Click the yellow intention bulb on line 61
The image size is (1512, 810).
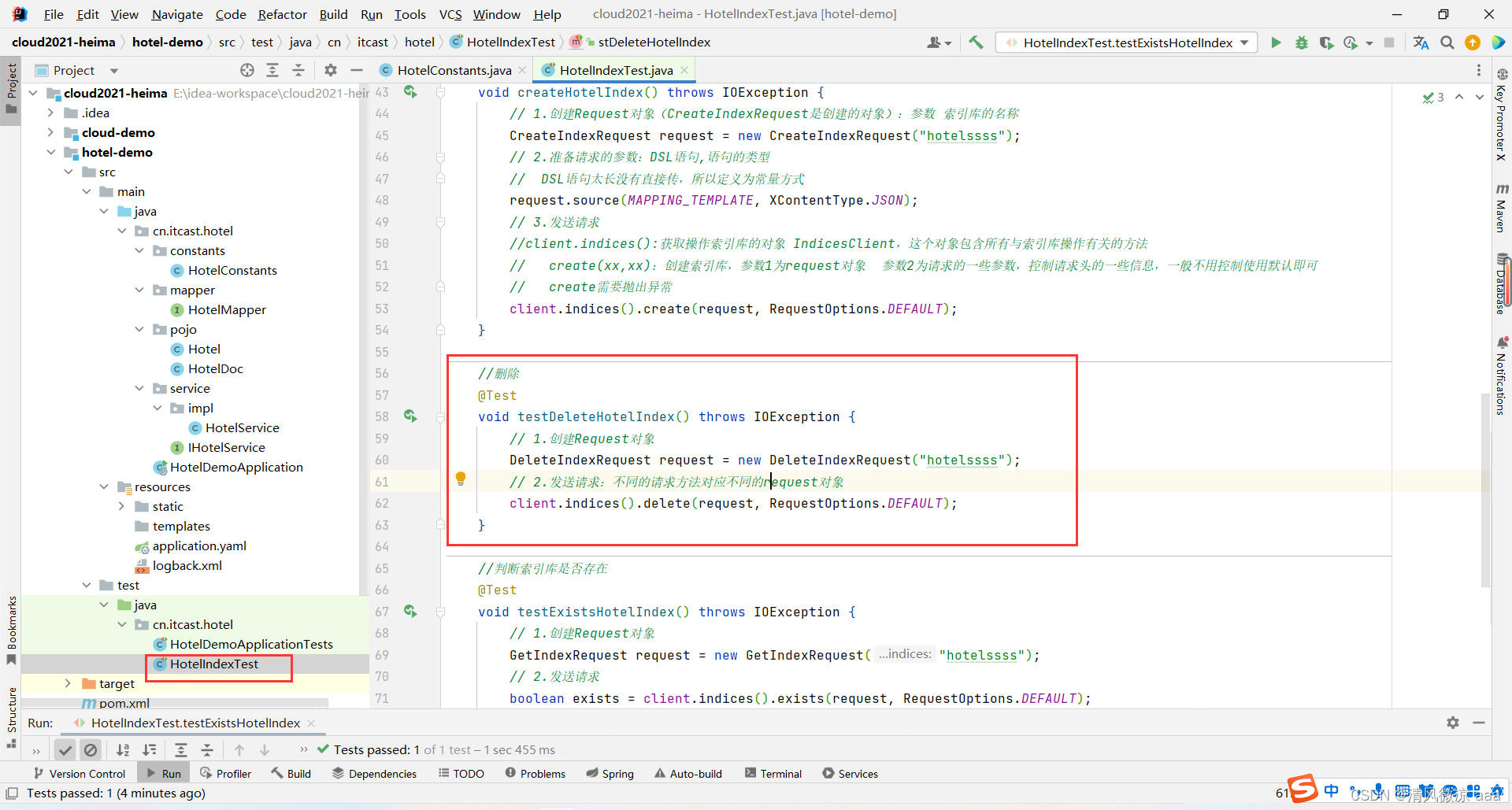pos(461,479)
